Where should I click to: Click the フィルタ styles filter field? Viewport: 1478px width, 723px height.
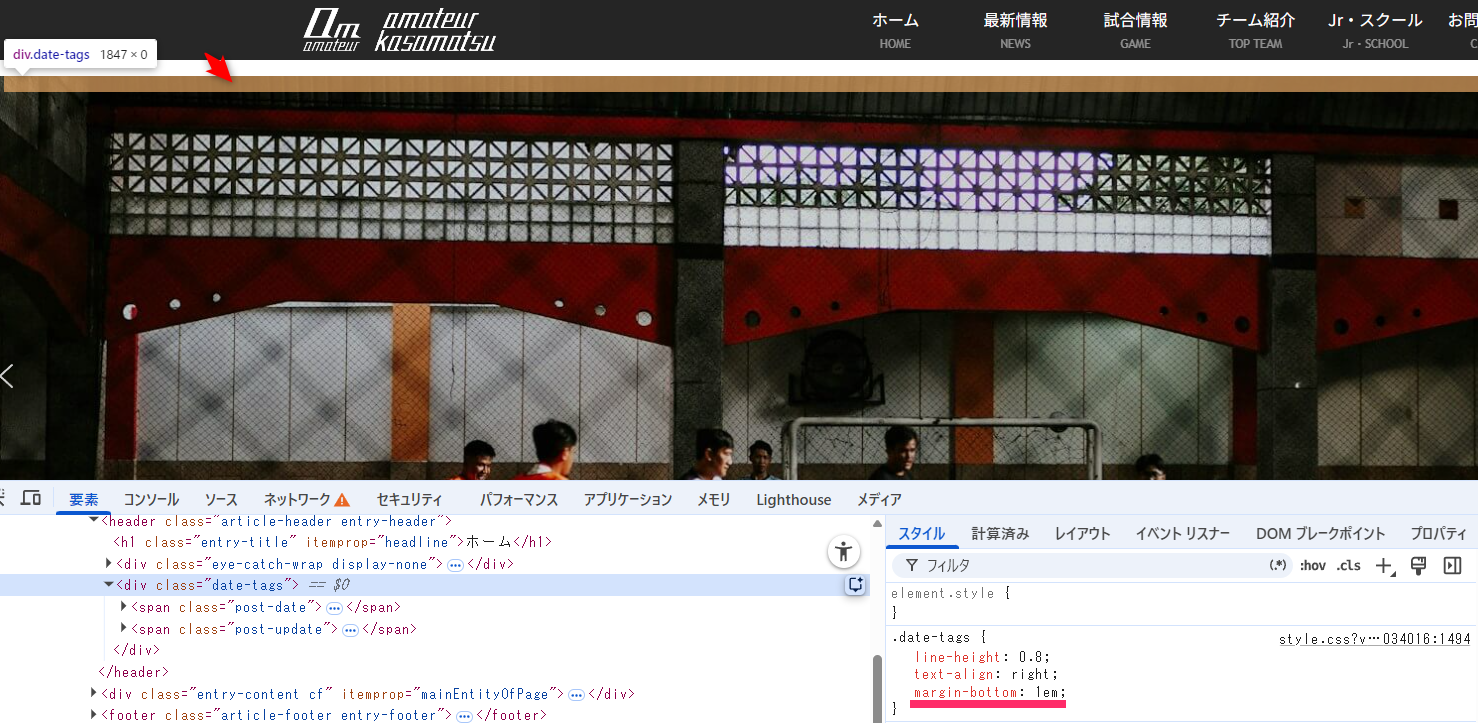[1090, 566]
